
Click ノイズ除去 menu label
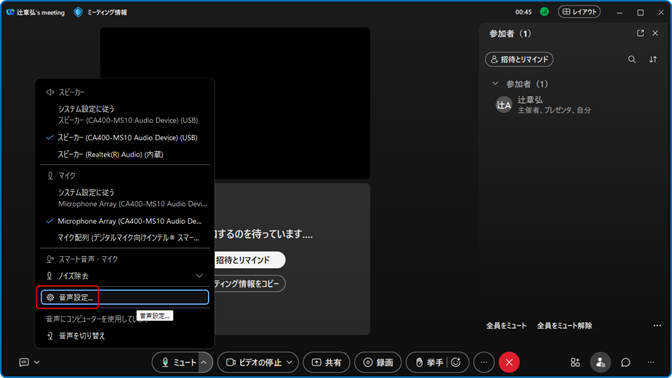point(73,276)
